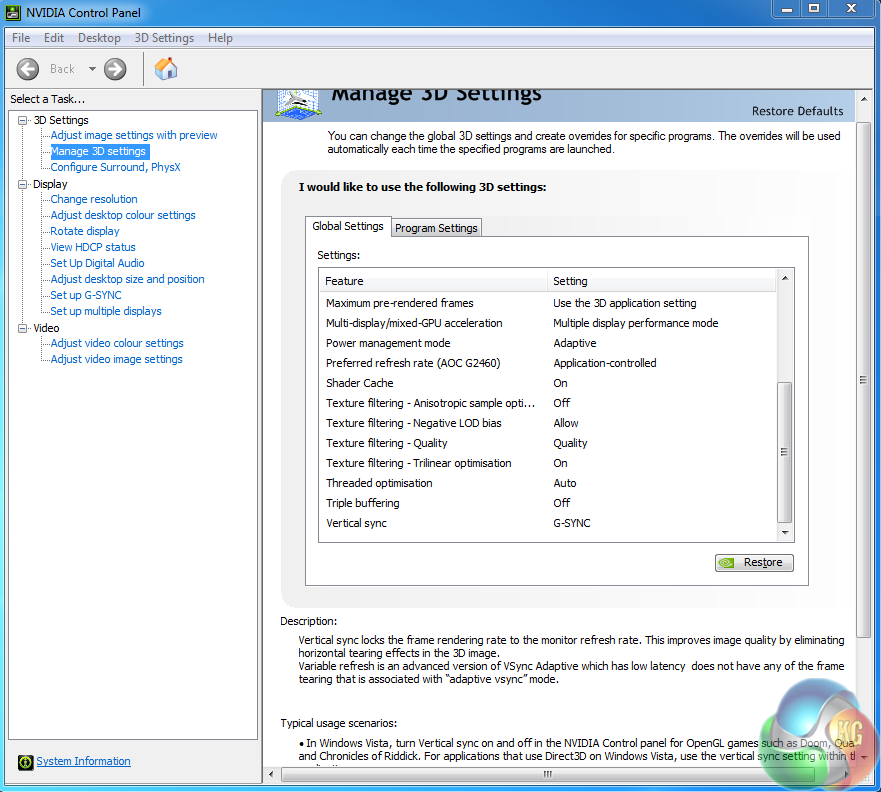Click the settings list scrollbar thumb

(x=784, y=452)
